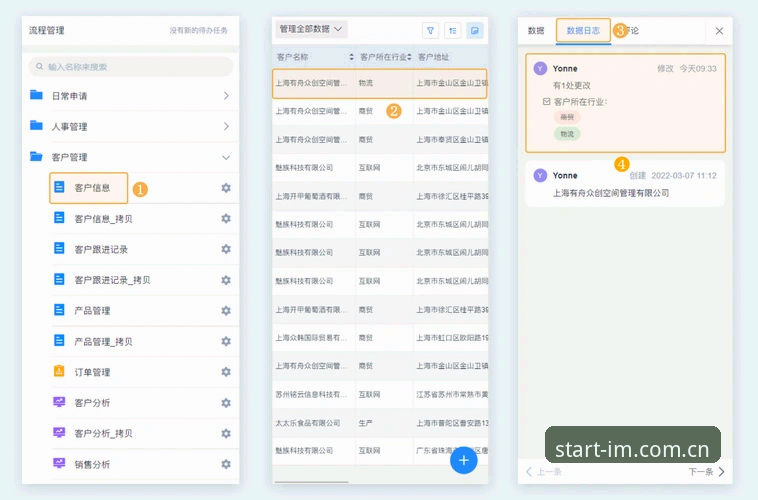
Task: Switch to the 评论 tab
Action: click(632, 31)
